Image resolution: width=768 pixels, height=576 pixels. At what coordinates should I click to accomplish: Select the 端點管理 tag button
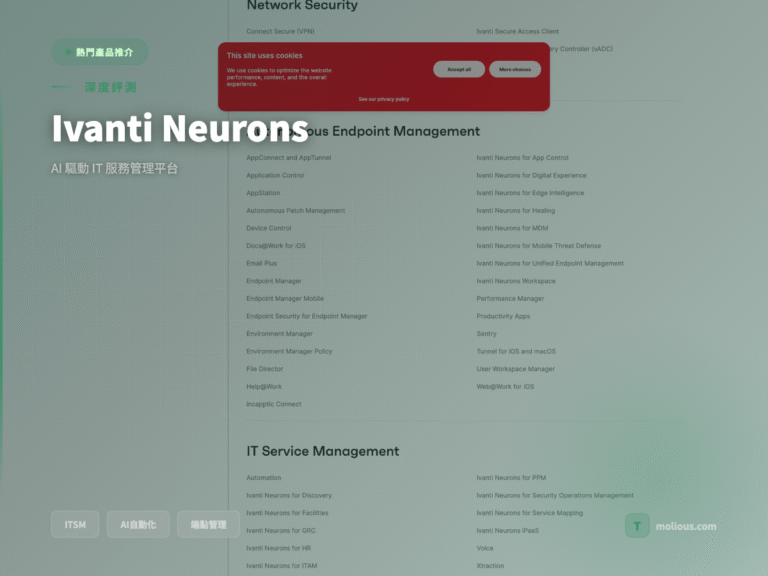click(x=208, y=525)
